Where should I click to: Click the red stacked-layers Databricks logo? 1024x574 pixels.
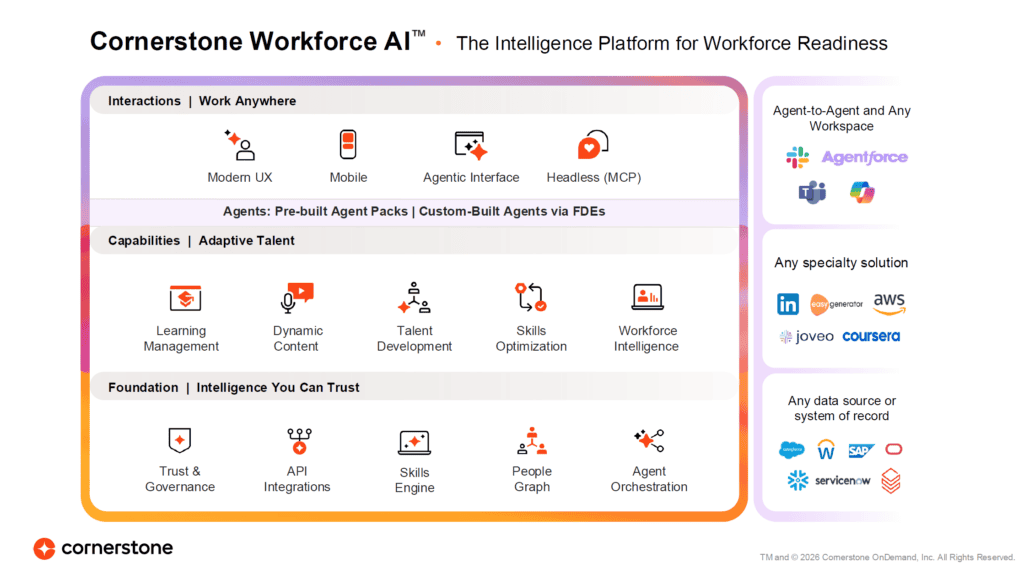[891, 481]
